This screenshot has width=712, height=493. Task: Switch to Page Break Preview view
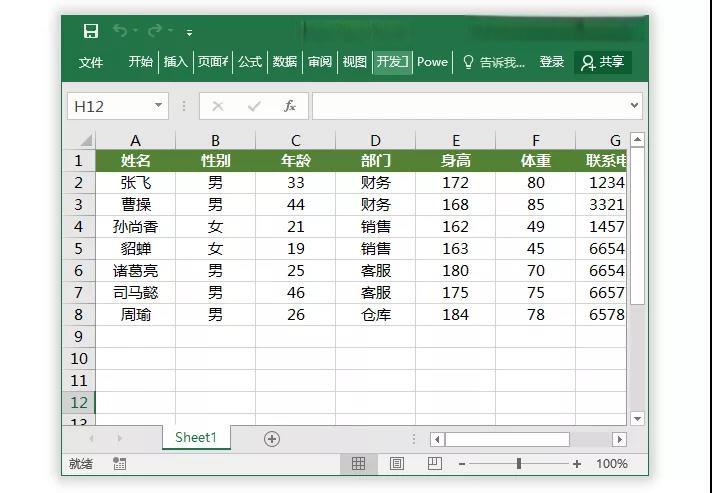tap(434, 464)
